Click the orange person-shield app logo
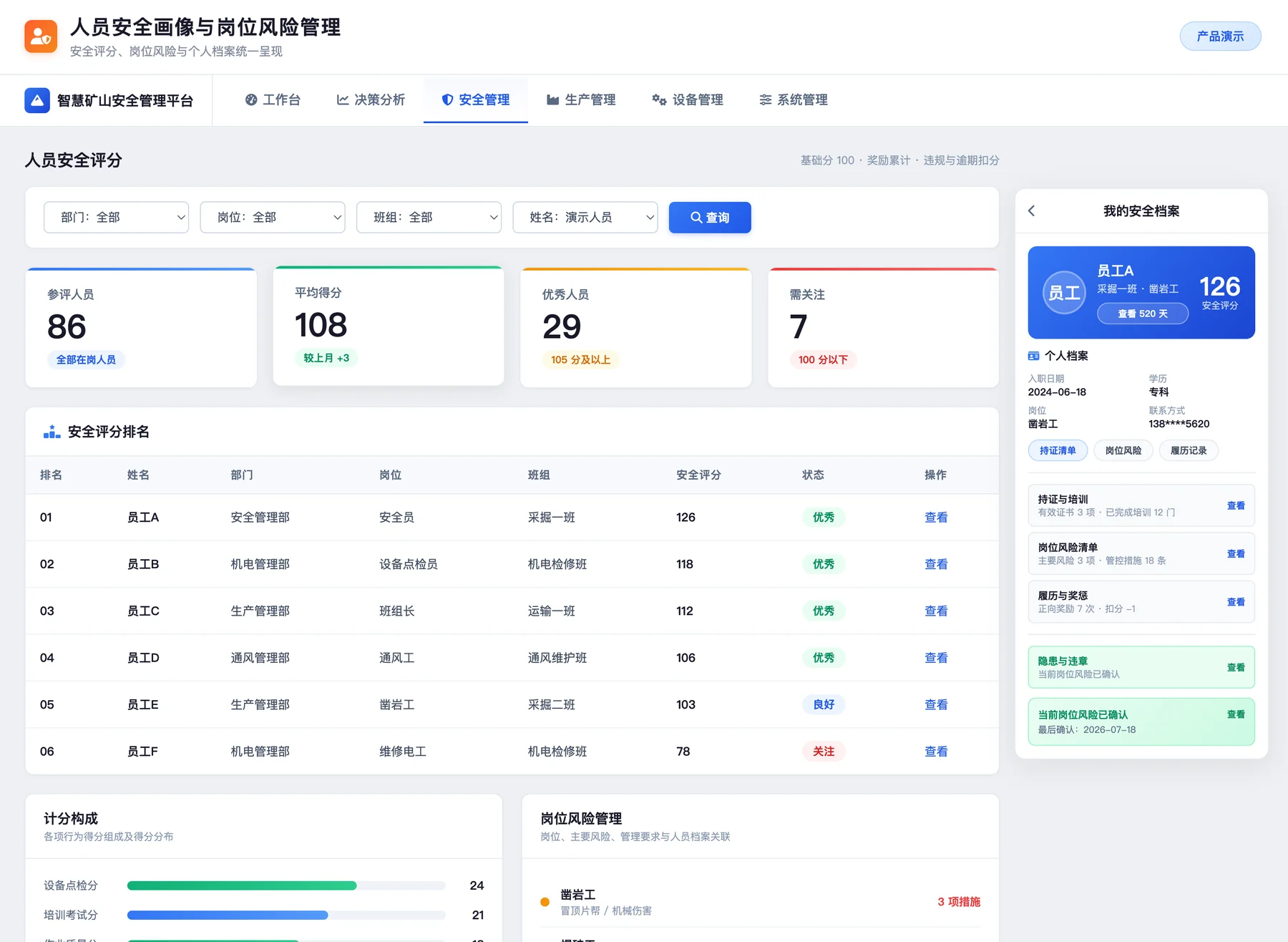 pyautogui.click(x=41, y=37)
